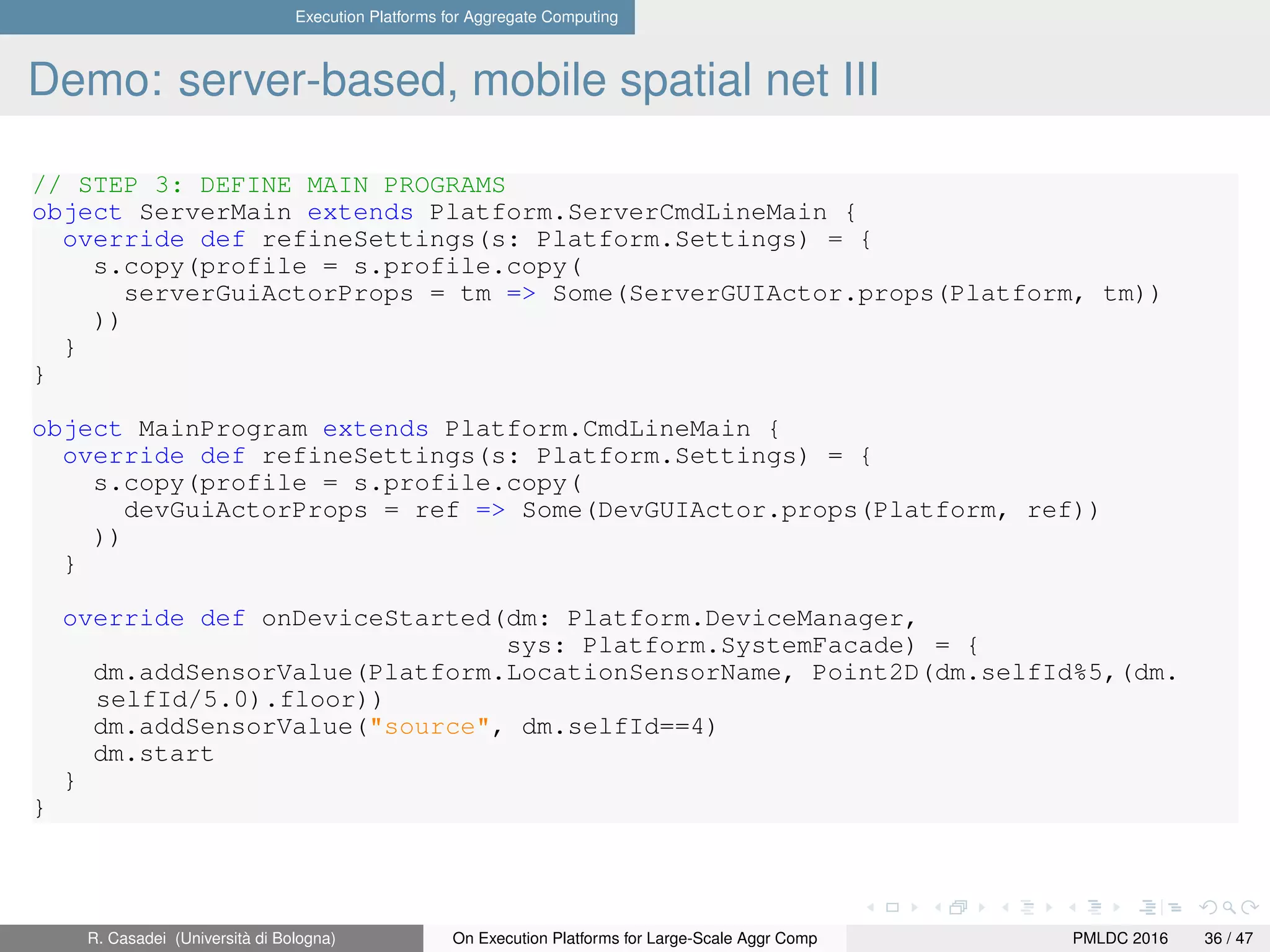Click the section navigation icon

click(x=1095, y=907)
